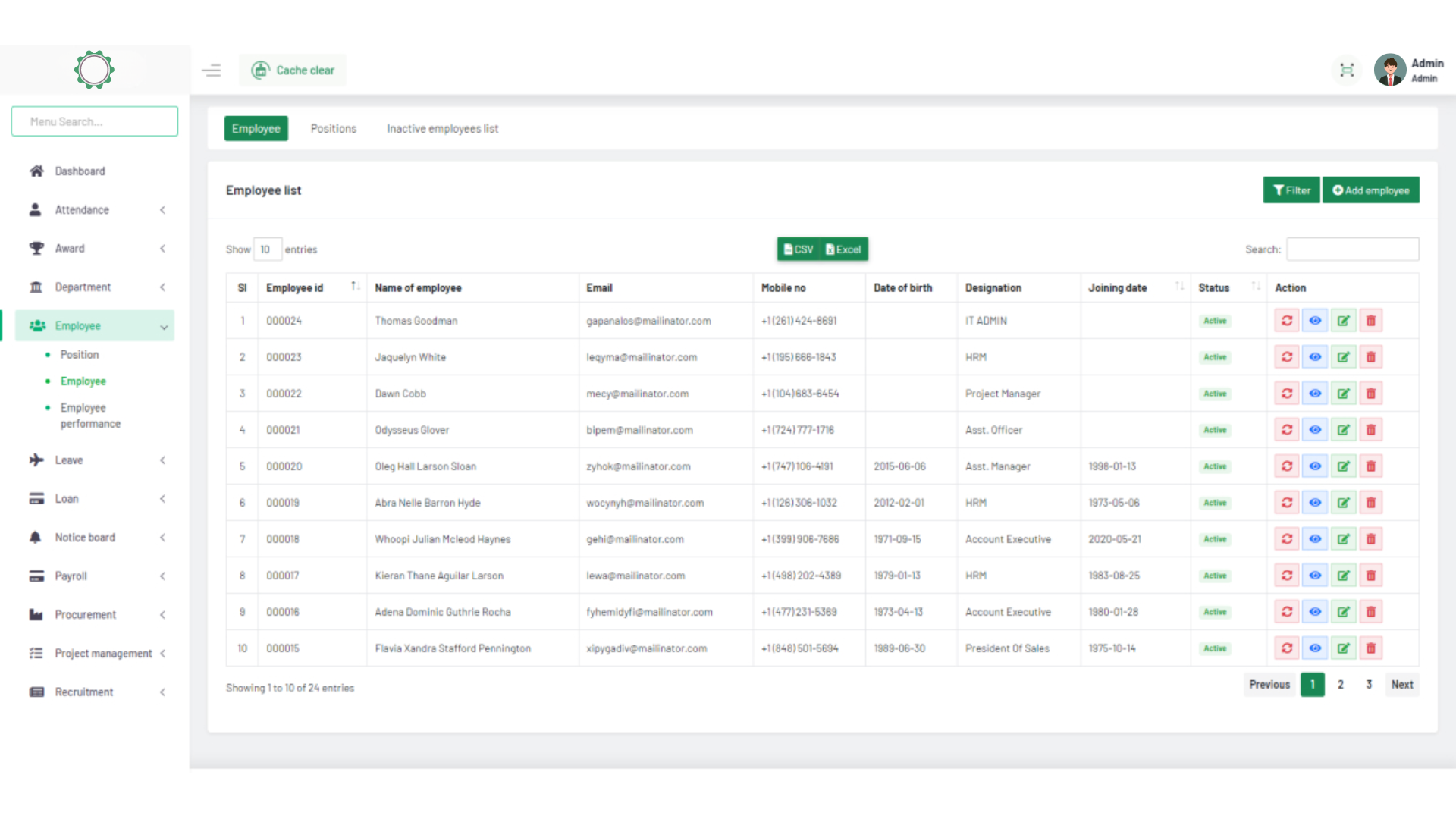Open the Show entries count dropdown
This screenshot has height=819, width=1456.
tap(267, 249)
